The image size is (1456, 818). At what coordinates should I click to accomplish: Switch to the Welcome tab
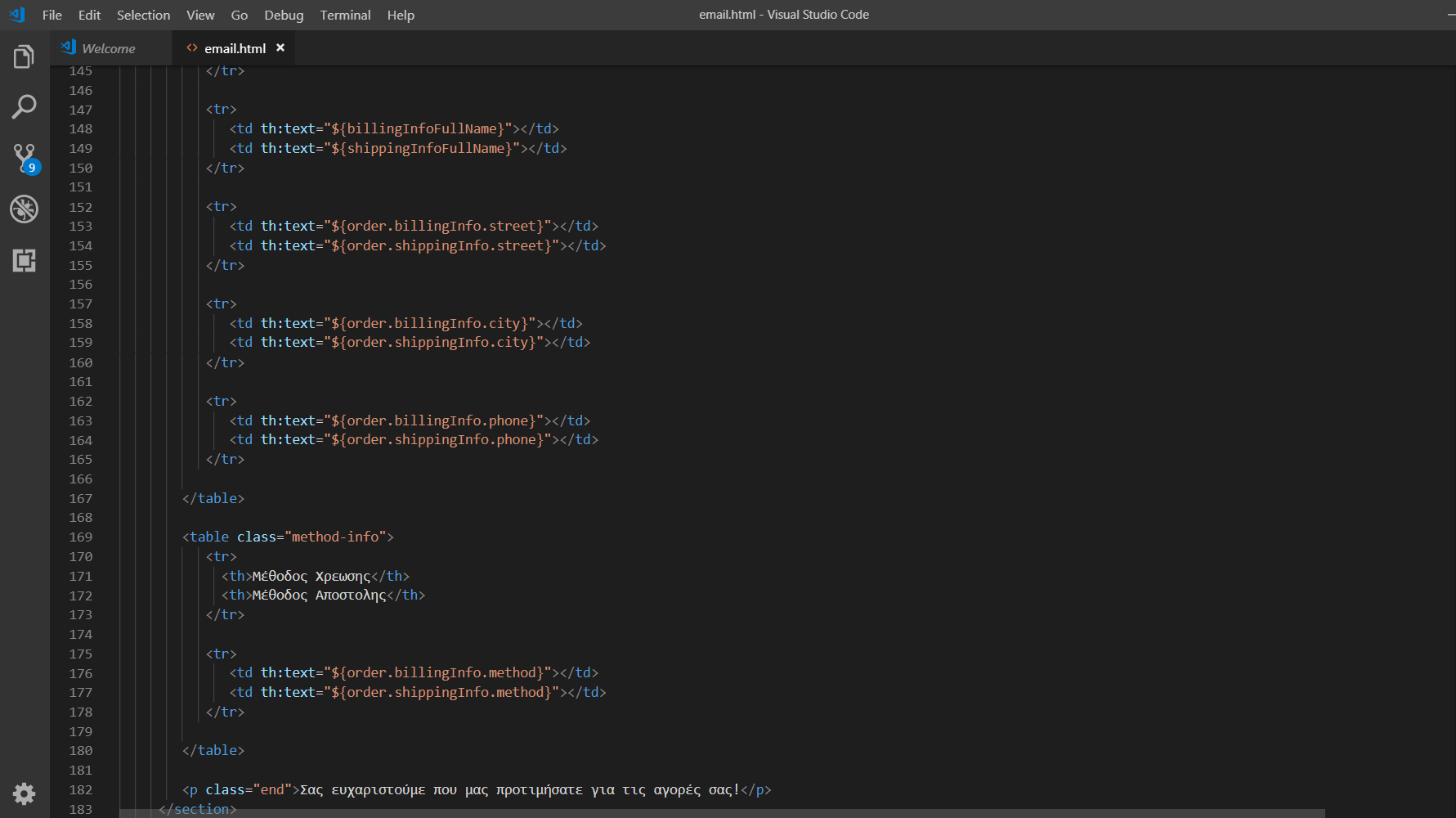[x=111, y=48]
